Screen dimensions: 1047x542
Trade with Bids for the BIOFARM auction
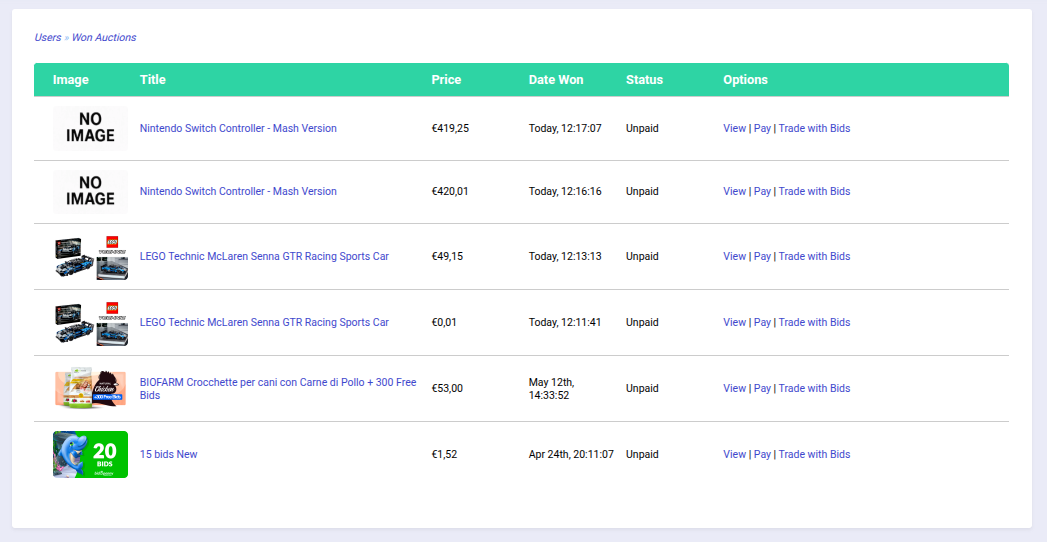pyautogui.click(x=814, y=388)
